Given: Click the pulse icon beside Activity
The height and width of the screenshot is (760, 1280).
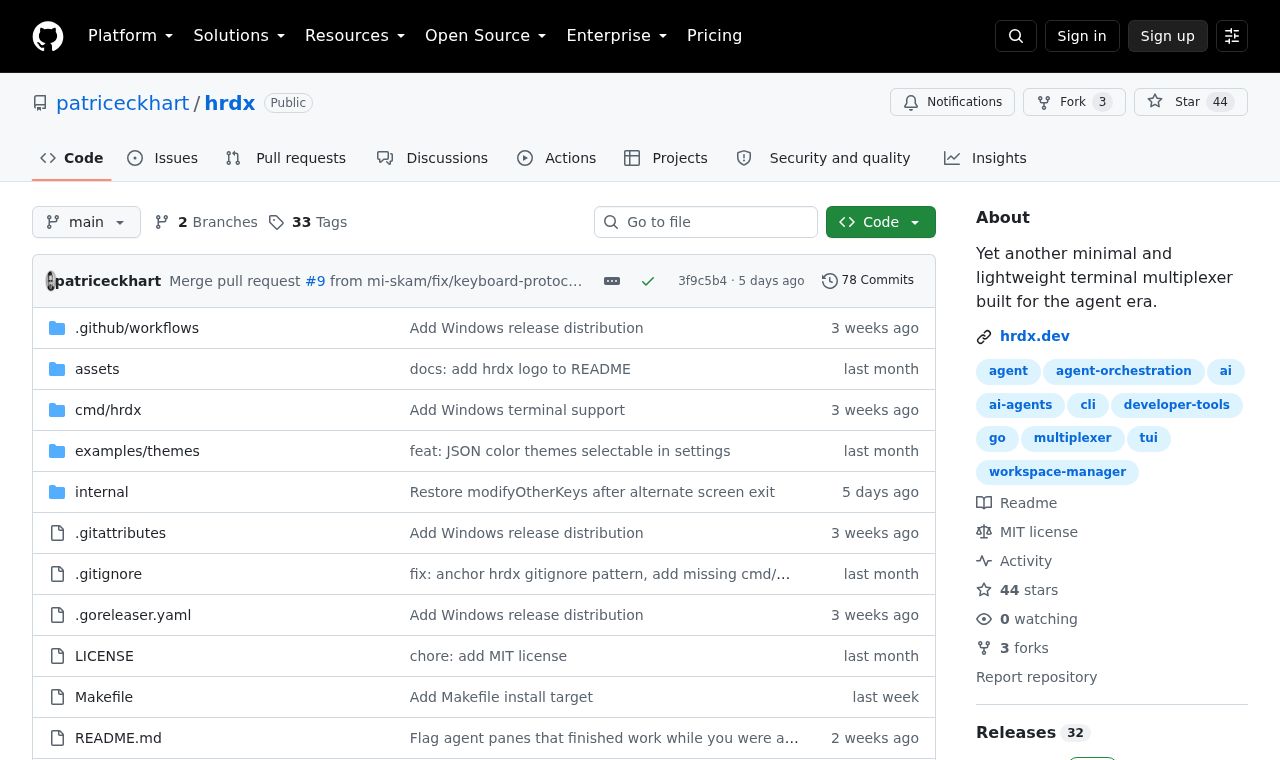Looking at the screenshot, I should 984,561.
